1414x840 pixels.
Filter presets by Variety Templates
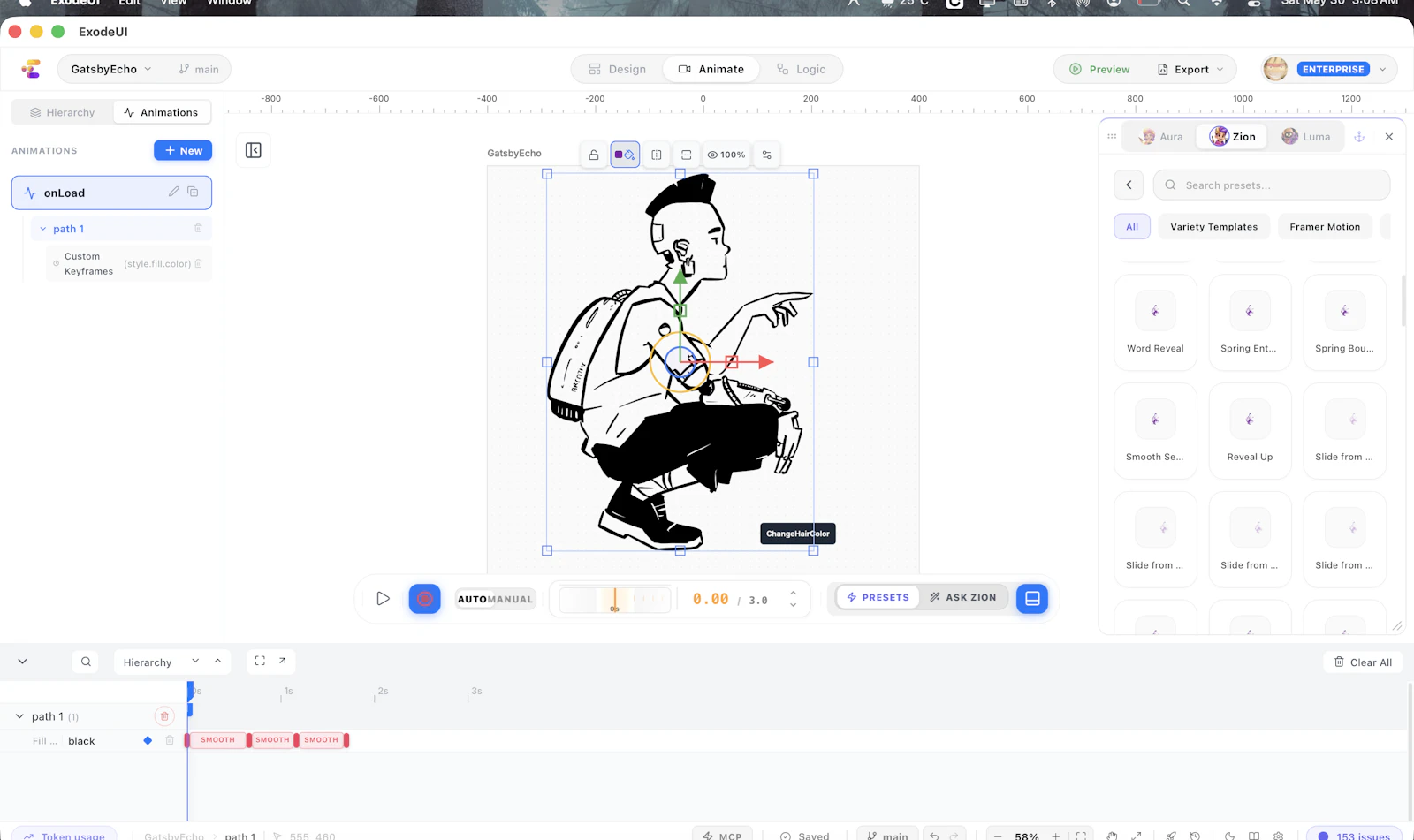coord(1213,227)
